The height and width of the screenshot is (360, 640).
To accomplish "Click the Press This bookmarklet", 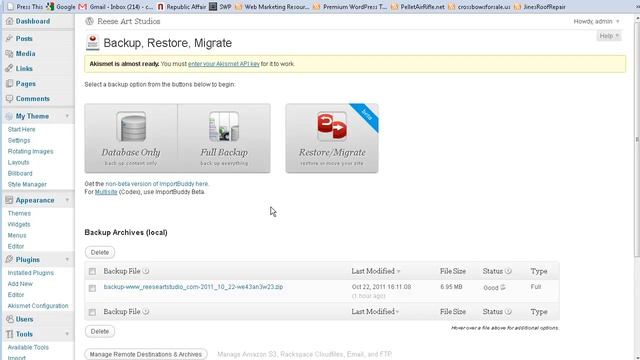I will tap(25, 7).
